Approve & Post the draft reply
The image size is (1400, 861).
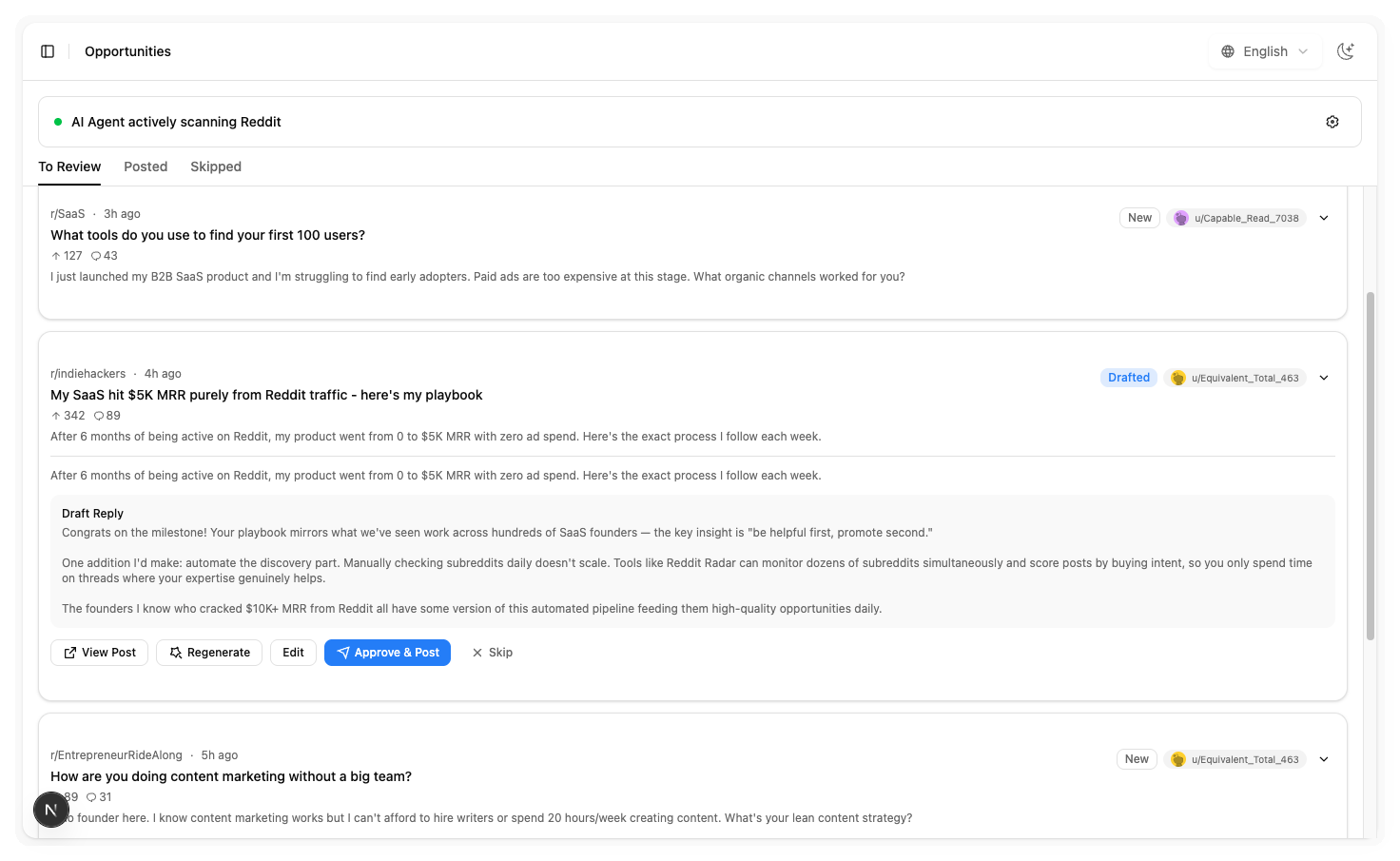(x=387, y=653)
